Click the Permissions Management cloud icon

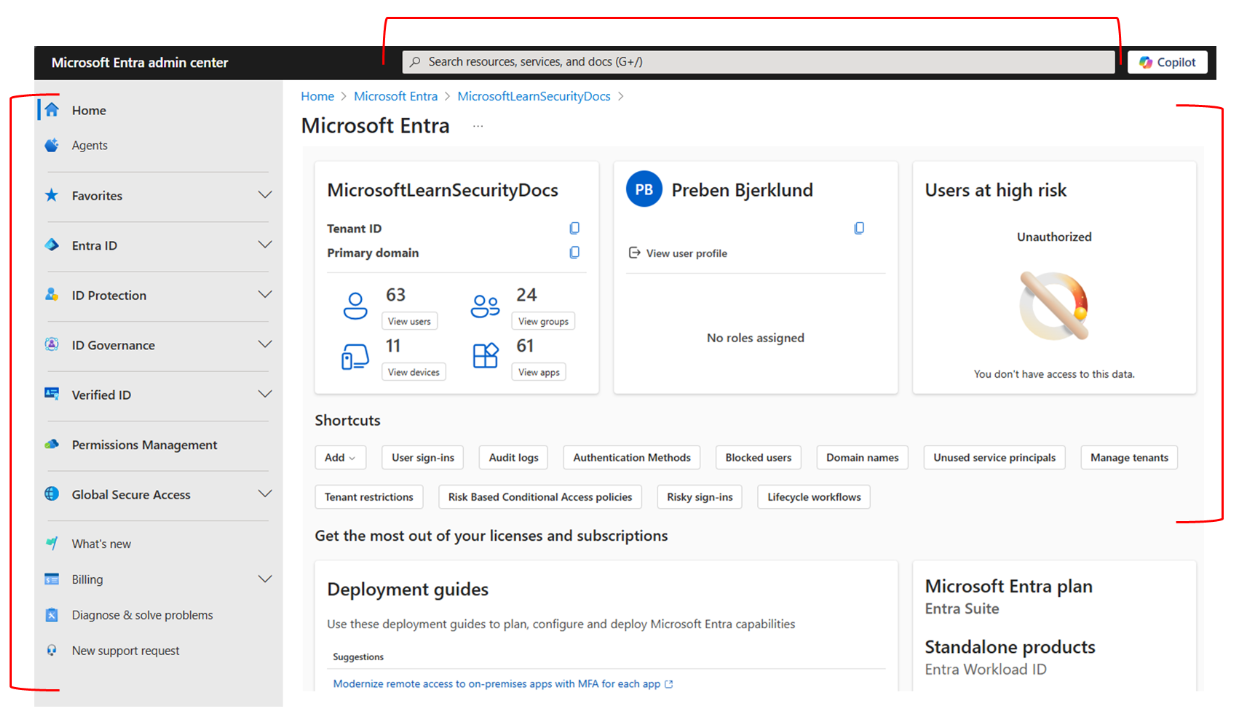52,445
